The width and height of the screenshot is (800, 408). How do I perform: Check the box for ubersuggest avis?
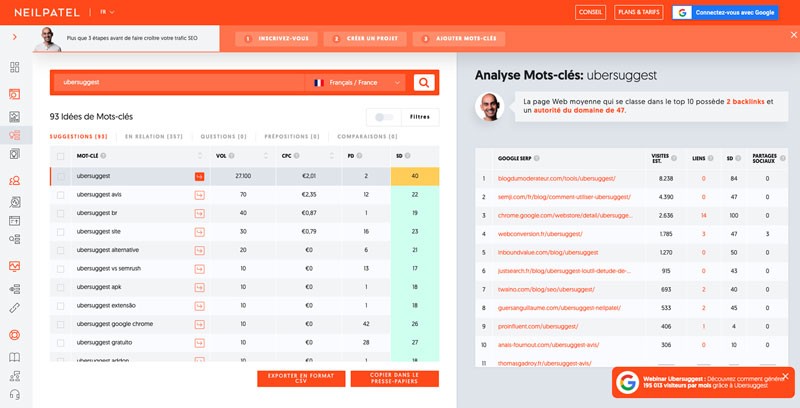pos(61,195)
